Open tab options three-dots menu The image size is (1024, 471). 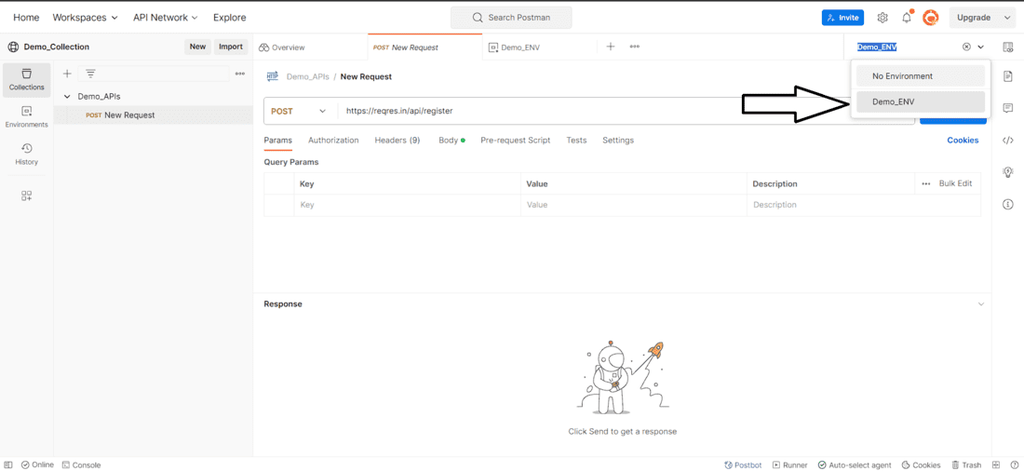point(634,46)
